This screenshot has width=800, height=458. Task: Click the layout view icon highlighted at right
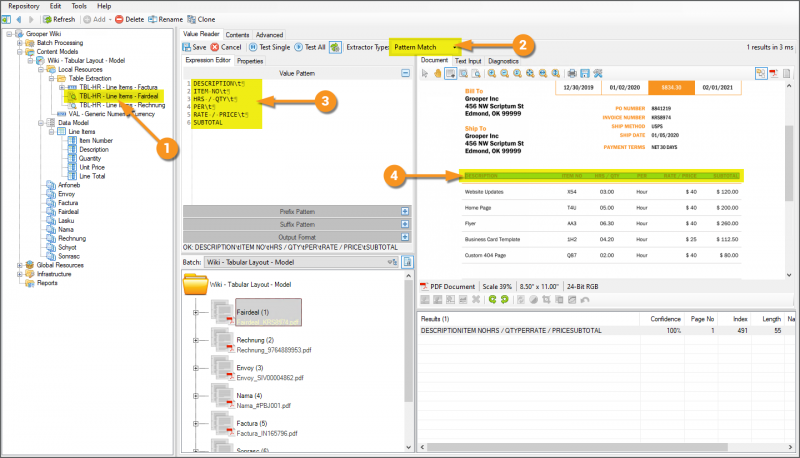(x=761, y=73)
